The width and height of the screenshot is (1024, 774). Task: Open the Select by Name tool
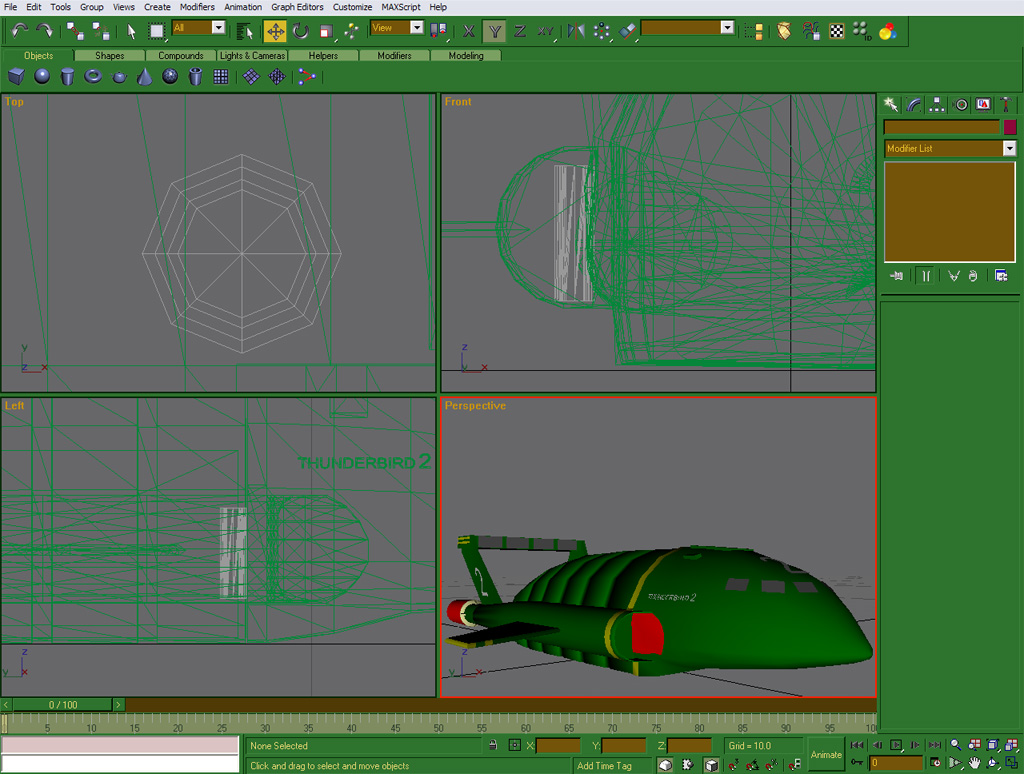[245, 31]
